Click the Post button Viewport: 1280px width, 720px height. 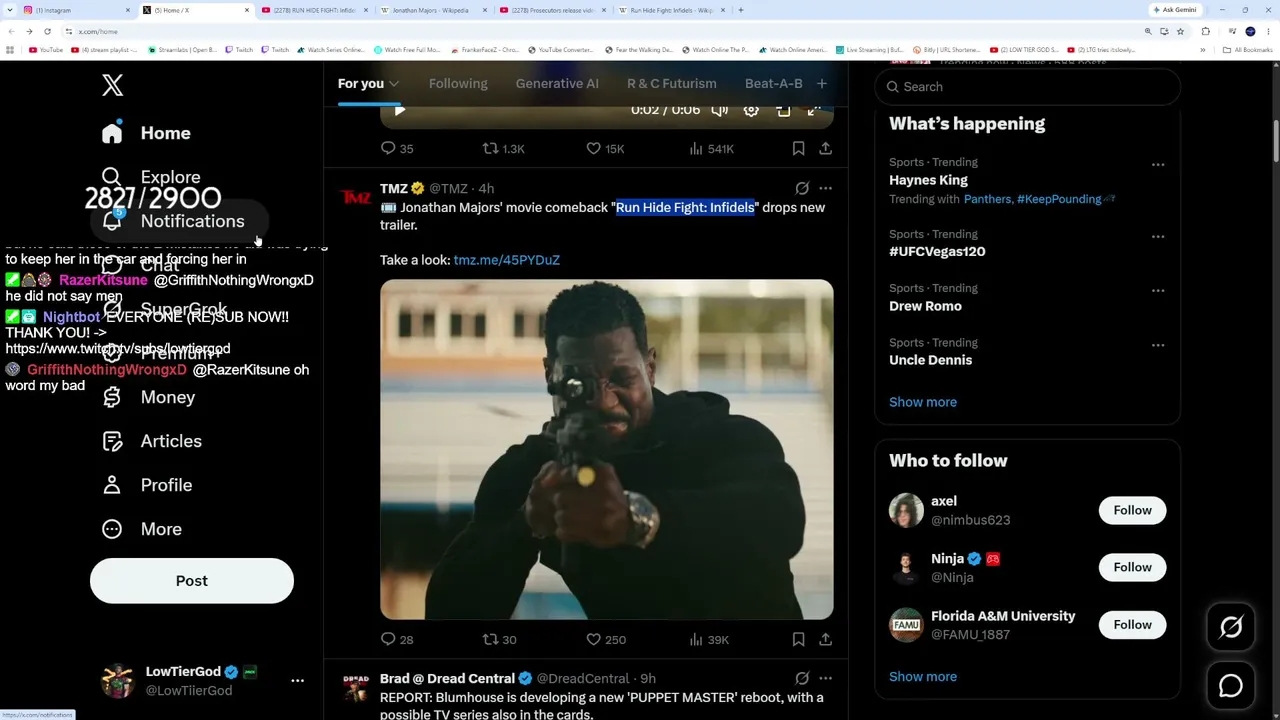pos(192,581)
